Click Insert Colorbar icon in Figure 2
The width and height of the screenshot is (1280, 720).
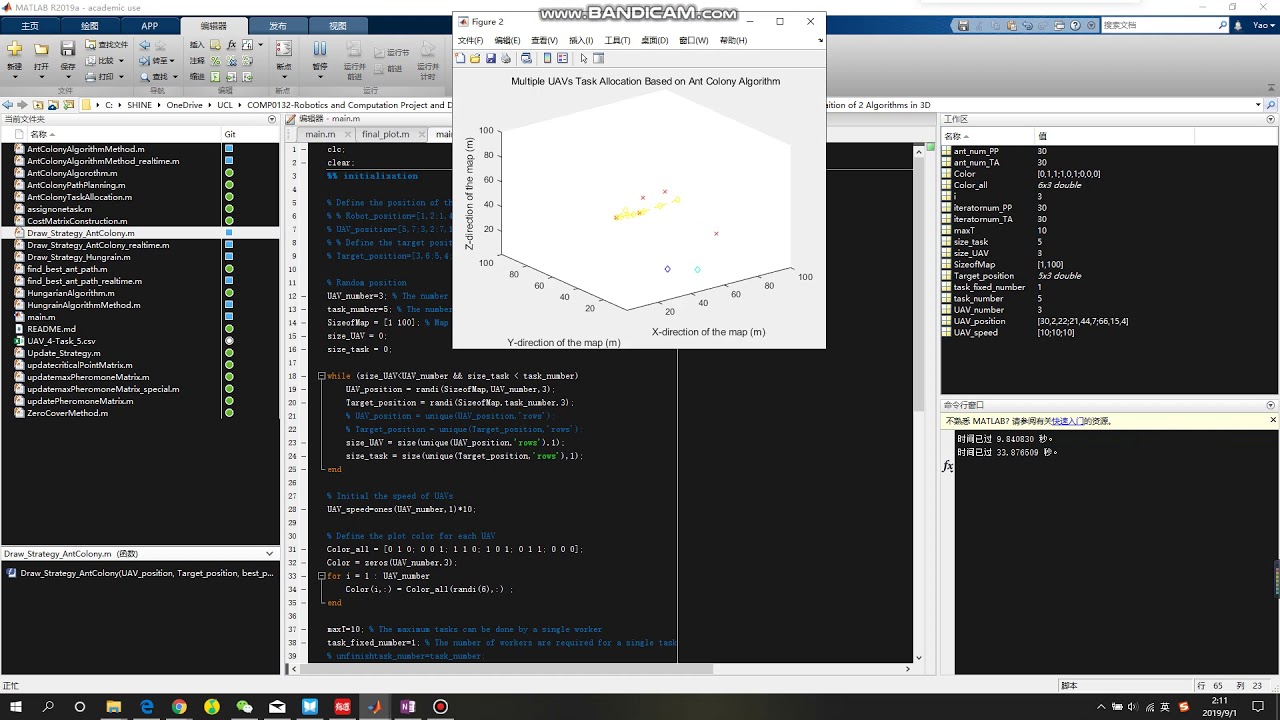547,58
